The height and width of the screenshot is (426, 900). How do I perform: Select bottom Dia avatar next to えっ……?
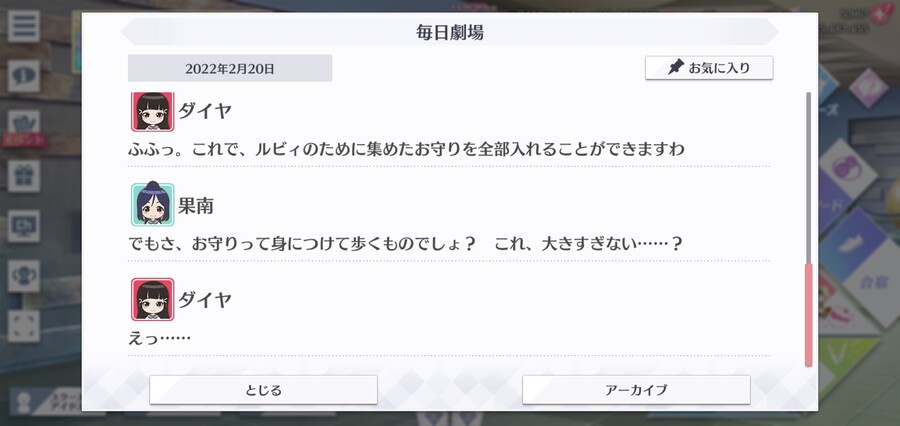point(153,299)
